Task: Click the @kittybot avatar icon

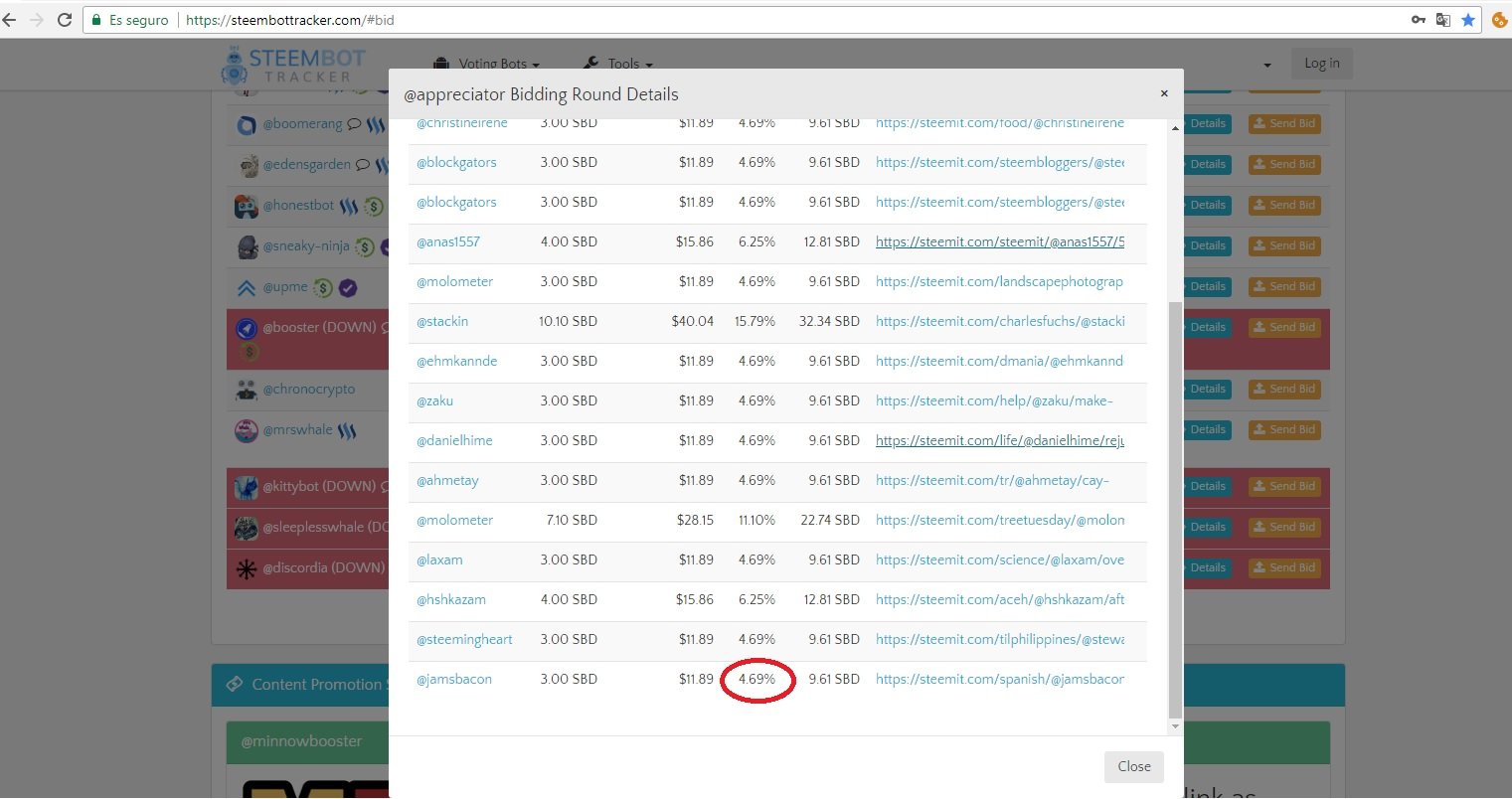Action: [x=247, y=487]
